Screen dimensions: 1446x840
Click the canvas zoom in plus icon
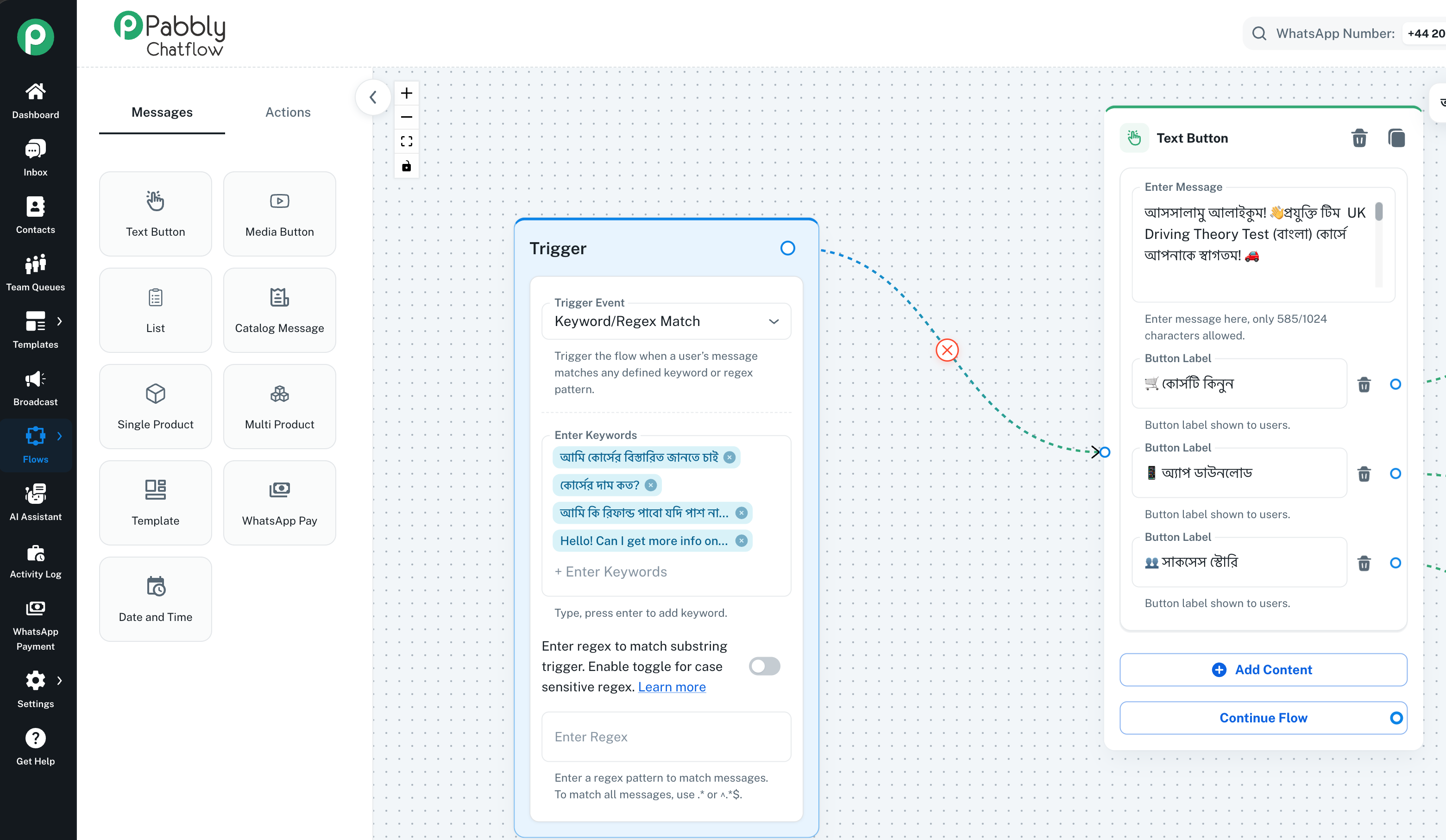pyautogui.click(x=406, y=93)
